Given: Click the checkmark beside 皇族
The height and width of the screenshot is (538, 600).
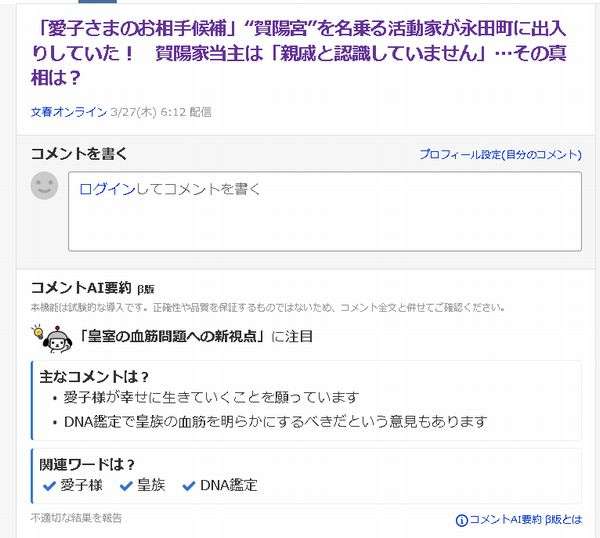Looking at the screenshot, I should pos(126,486).
